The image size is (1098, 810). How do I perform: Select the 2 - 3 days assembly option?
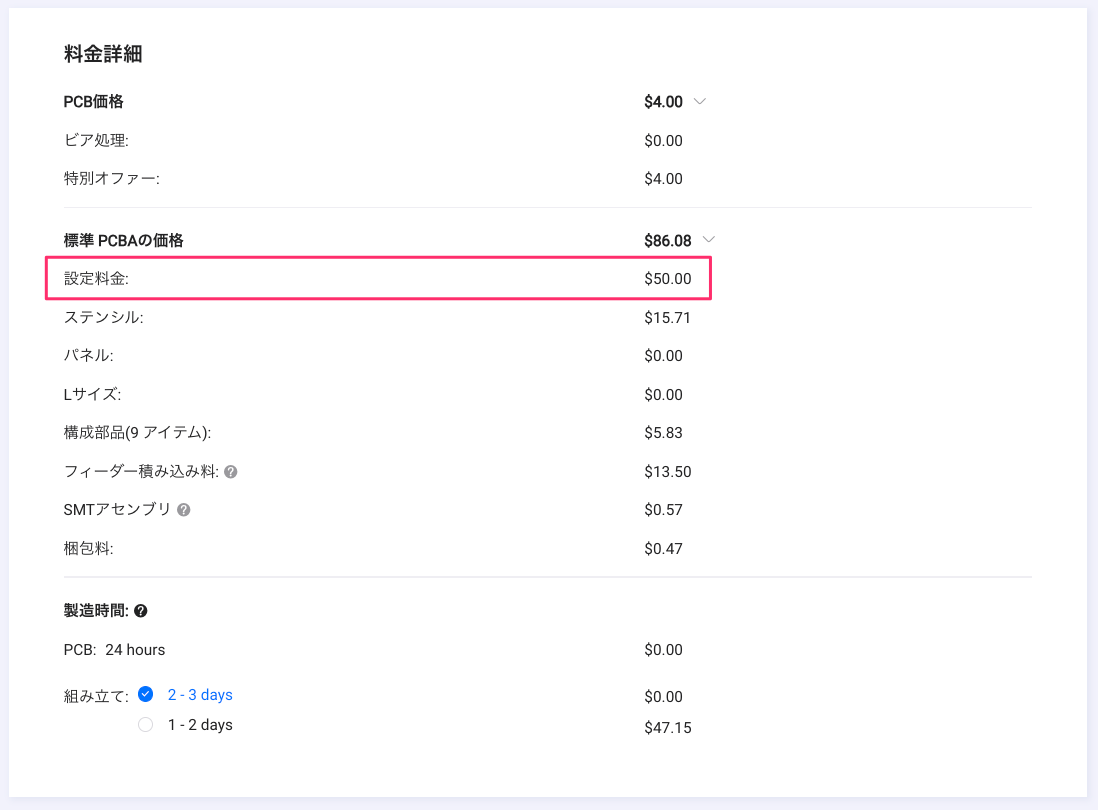[x=146, y=694]
